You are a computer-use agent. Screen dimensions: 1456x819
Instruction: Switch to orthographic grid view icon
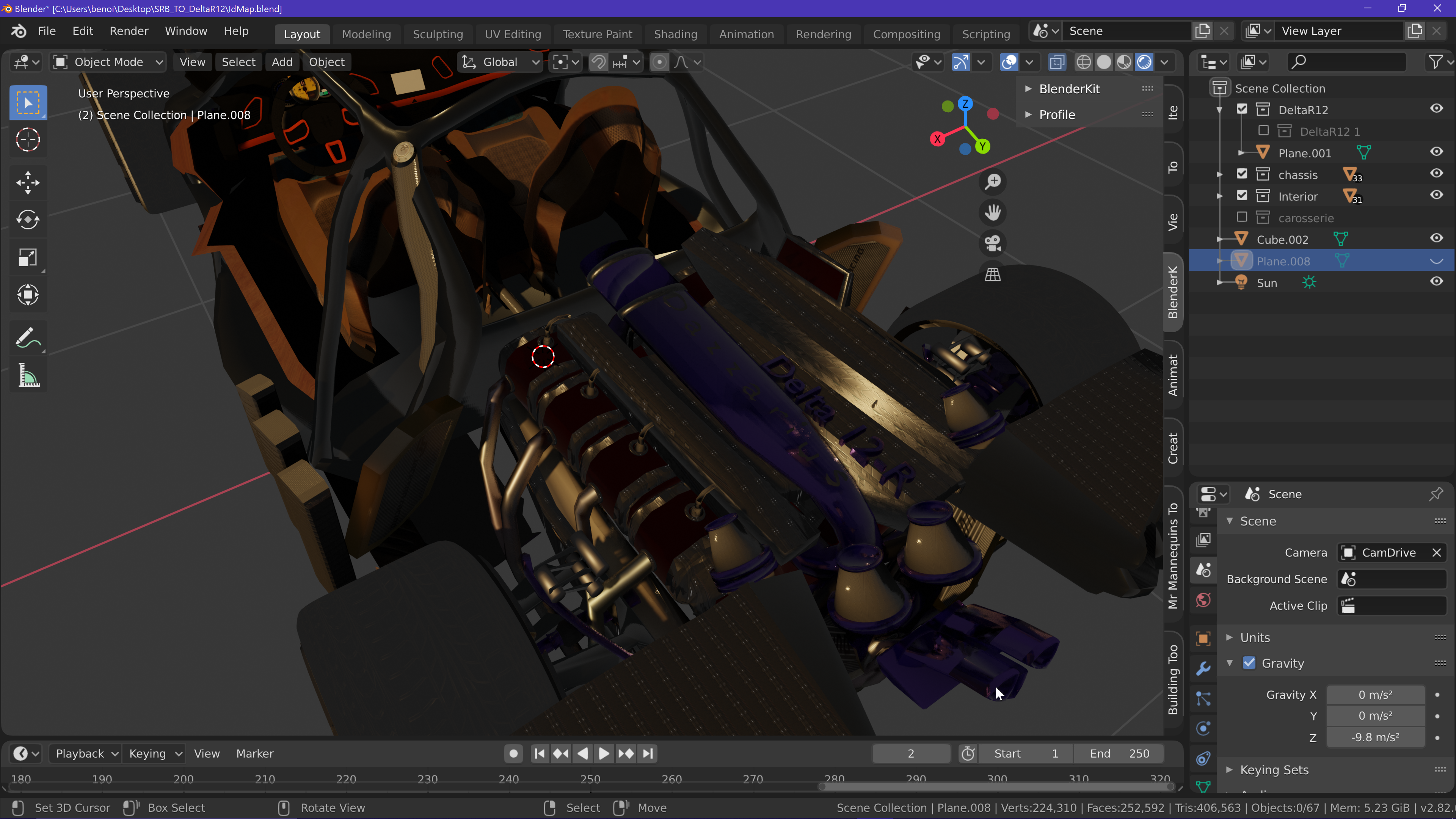[993, 275]
